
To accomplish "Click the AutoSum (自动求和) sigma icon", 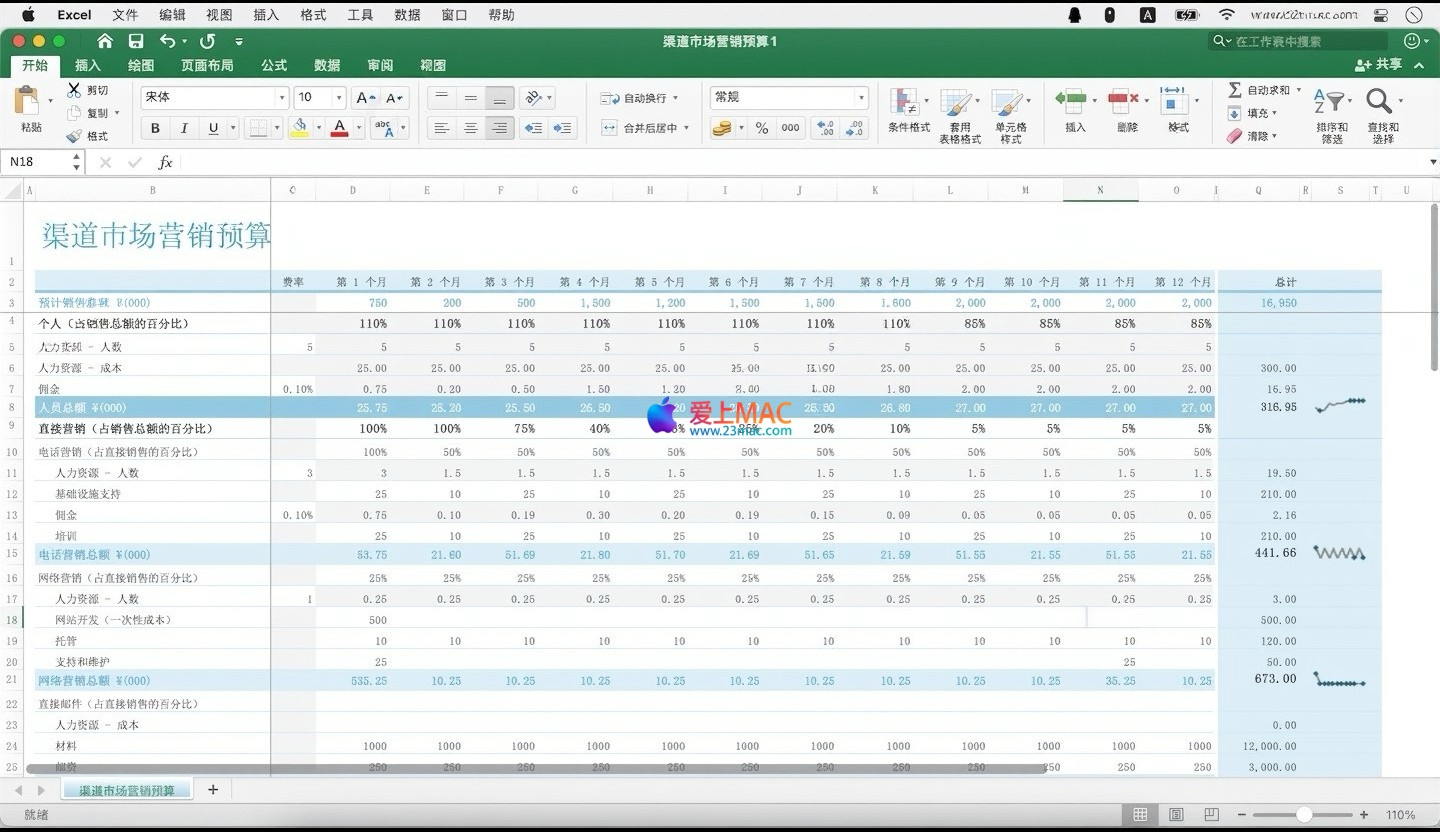I will coord(1235,90).
